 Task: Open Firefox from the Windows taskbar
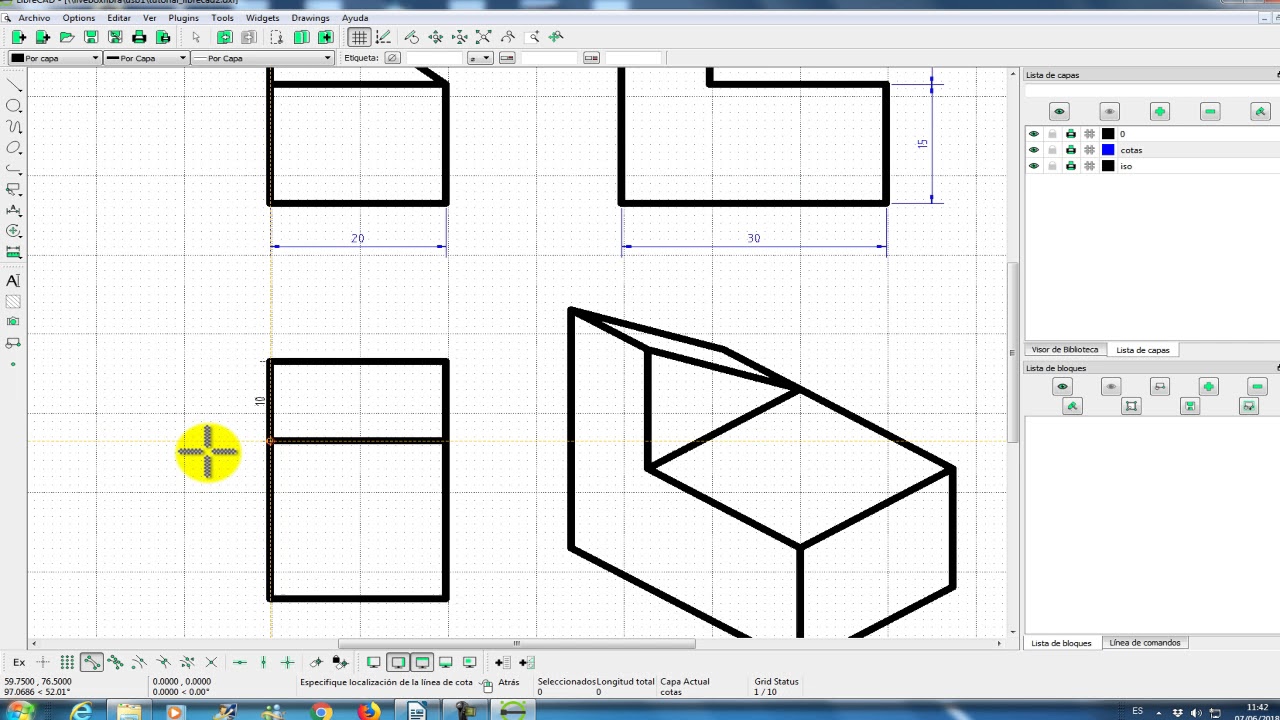(369, 711)
